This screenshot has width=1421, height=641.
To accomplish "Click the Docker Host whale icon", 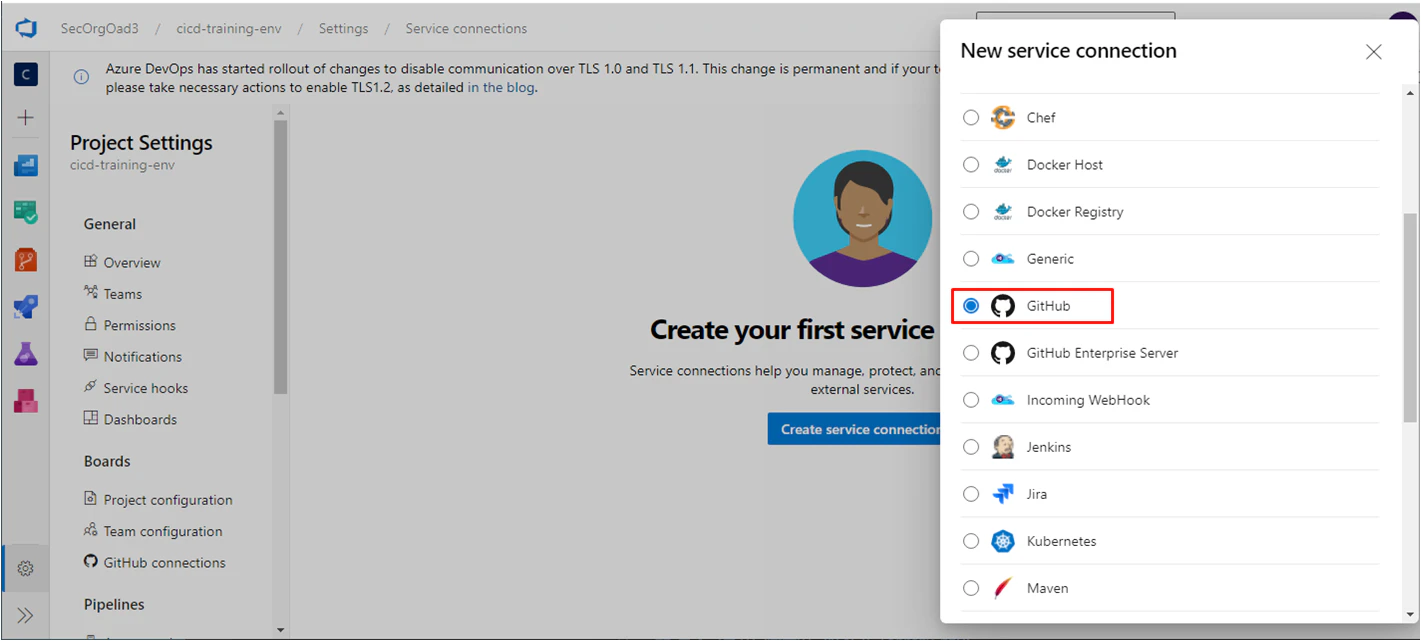I will [1003, 165].
